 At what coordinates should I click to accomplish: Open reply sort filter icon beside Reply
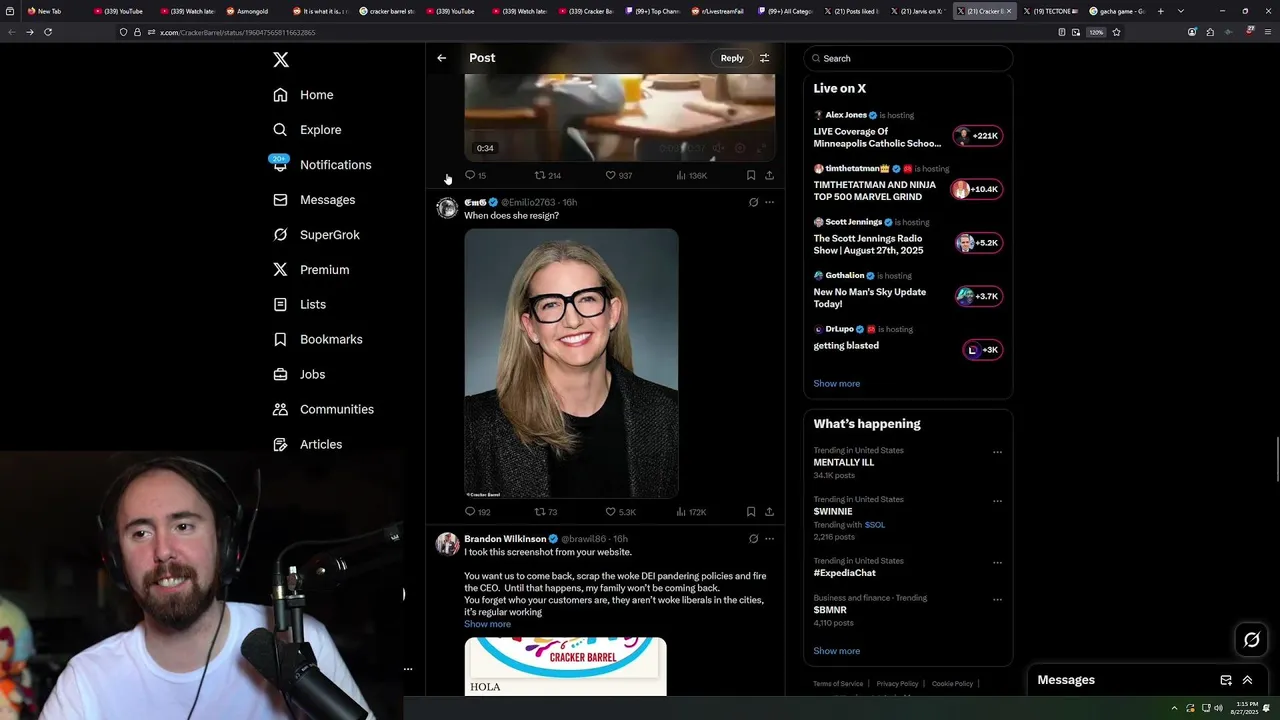[x=765, y=58]
